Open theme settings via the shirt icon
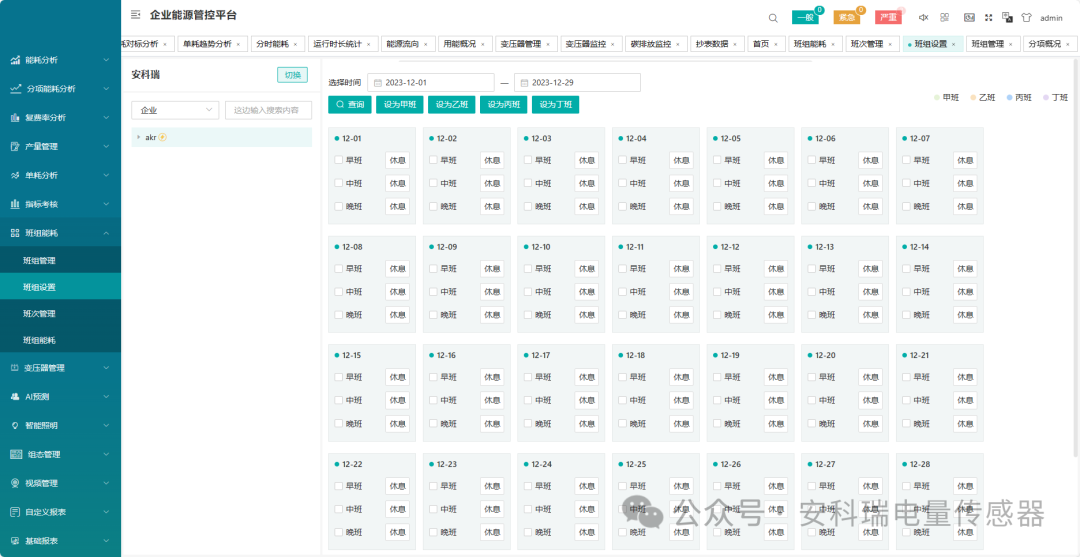 (1026, 18)
